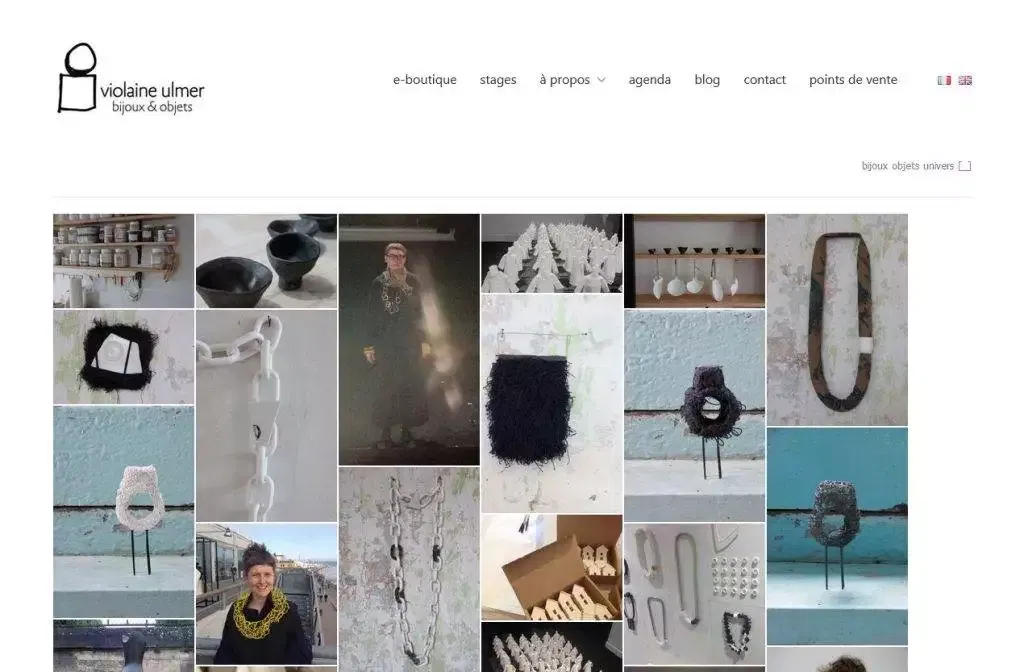Go to the contact page
This screenshot has width=1024, height=672.
tap(764, 80)
